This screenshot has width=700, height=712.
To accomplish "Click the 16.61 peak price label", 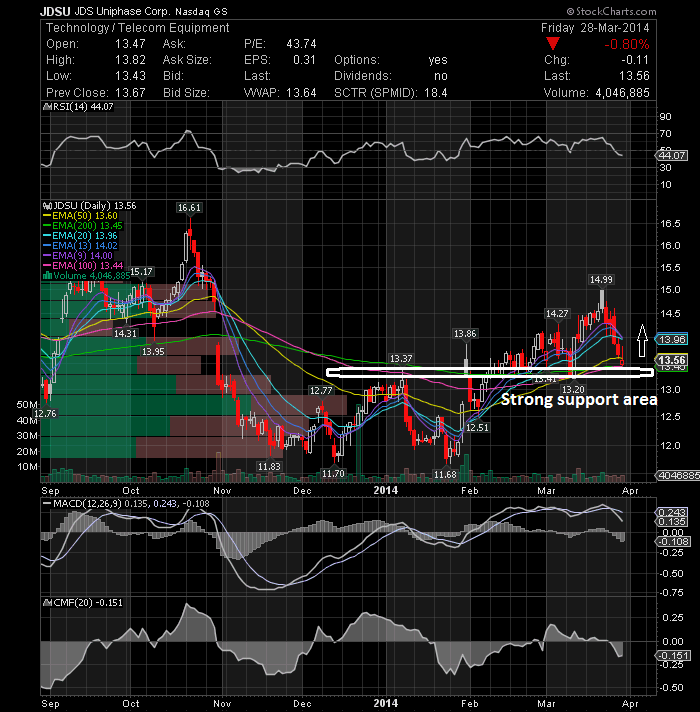I will (x=189, y=208).
